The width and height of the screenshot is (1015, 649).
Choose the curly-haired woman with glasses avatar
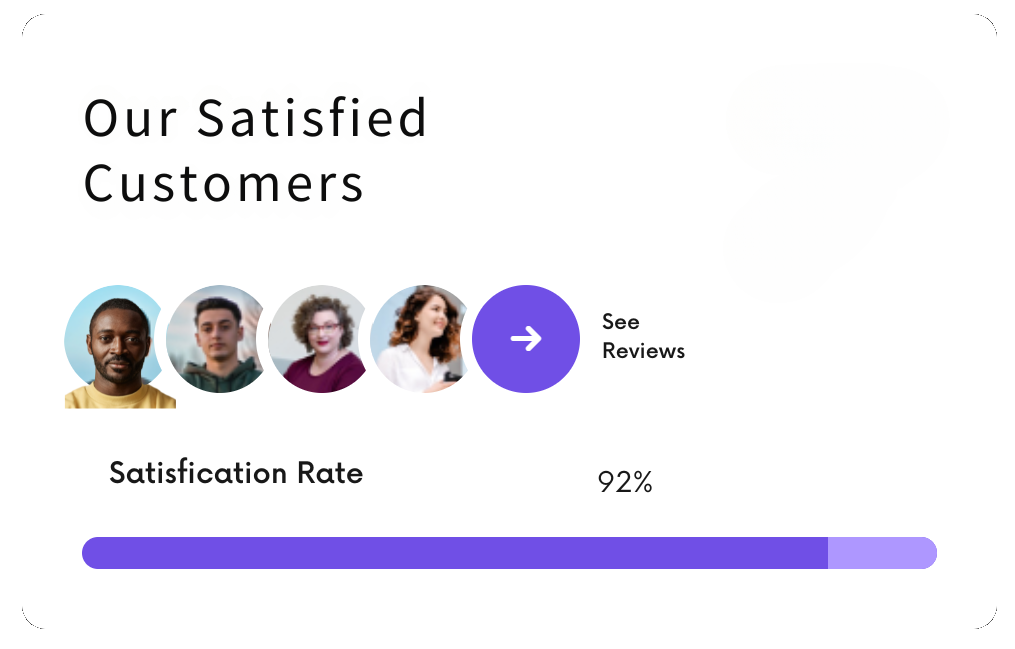(x=320, y=338)
